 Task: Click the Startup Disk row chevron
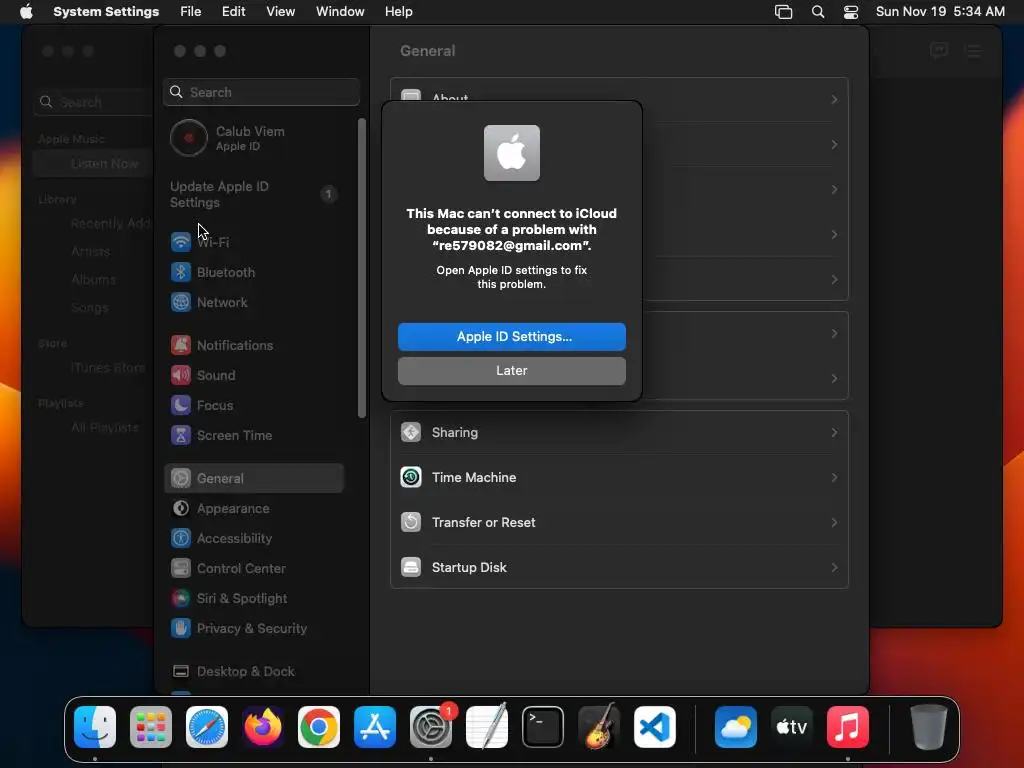tap(834, 567)
